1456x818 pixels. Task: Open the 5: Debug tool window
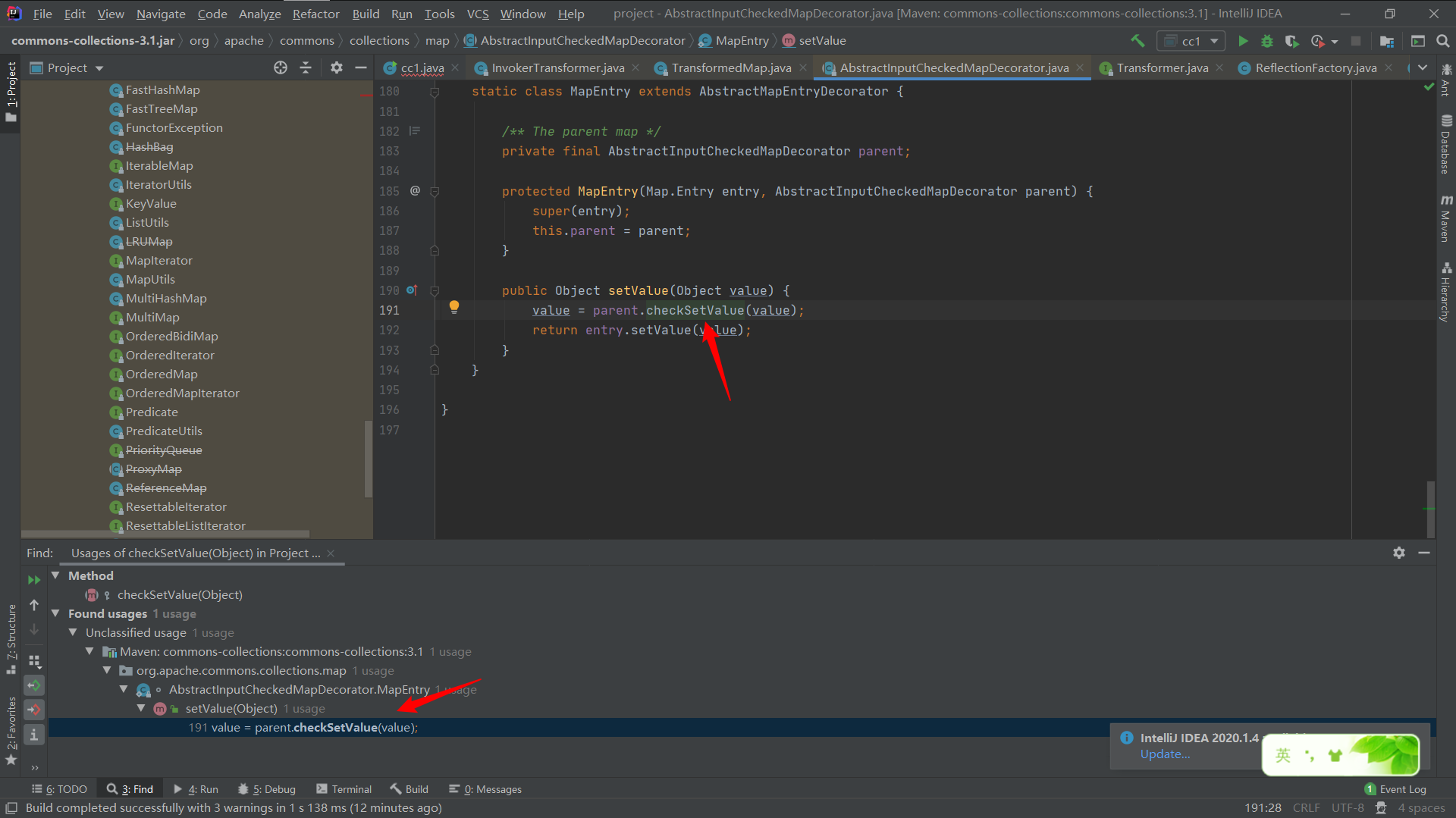pos(266,789)
